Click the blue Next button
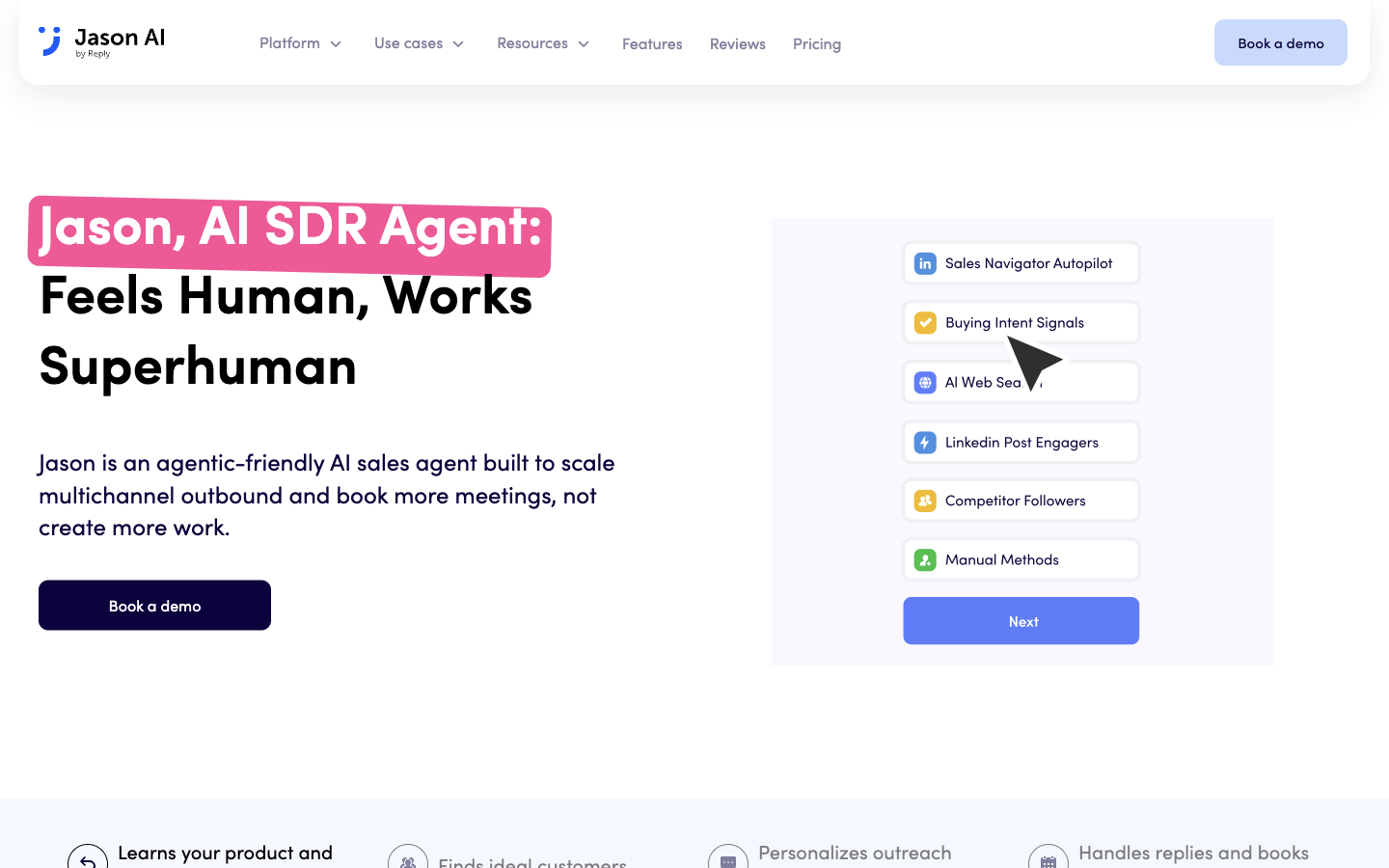The image size is (1389, 868). pyautogui.click(x=1021, y=621)
